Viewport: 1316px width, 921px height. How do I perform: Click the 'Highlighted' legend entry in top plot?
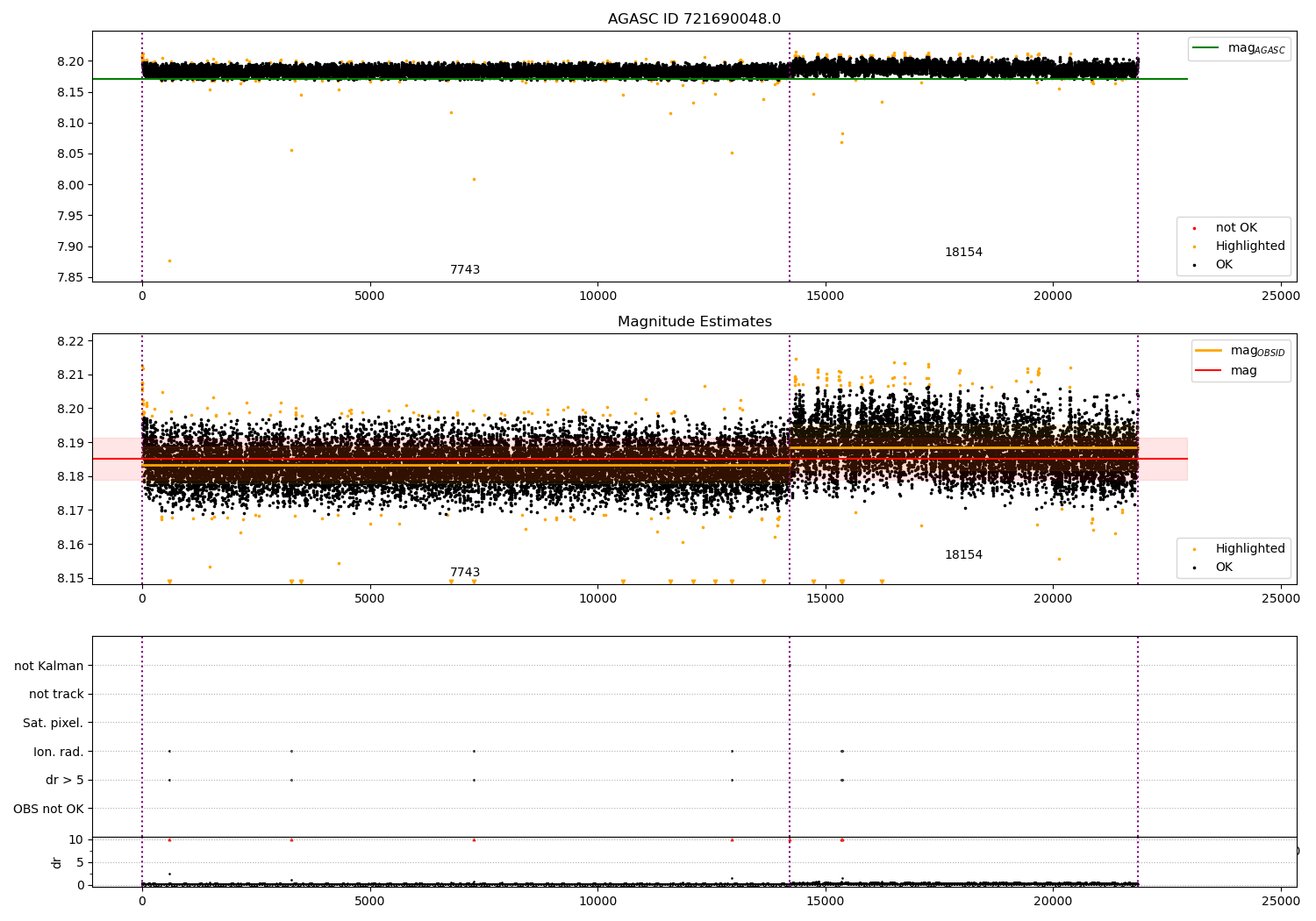[1249, 246]
